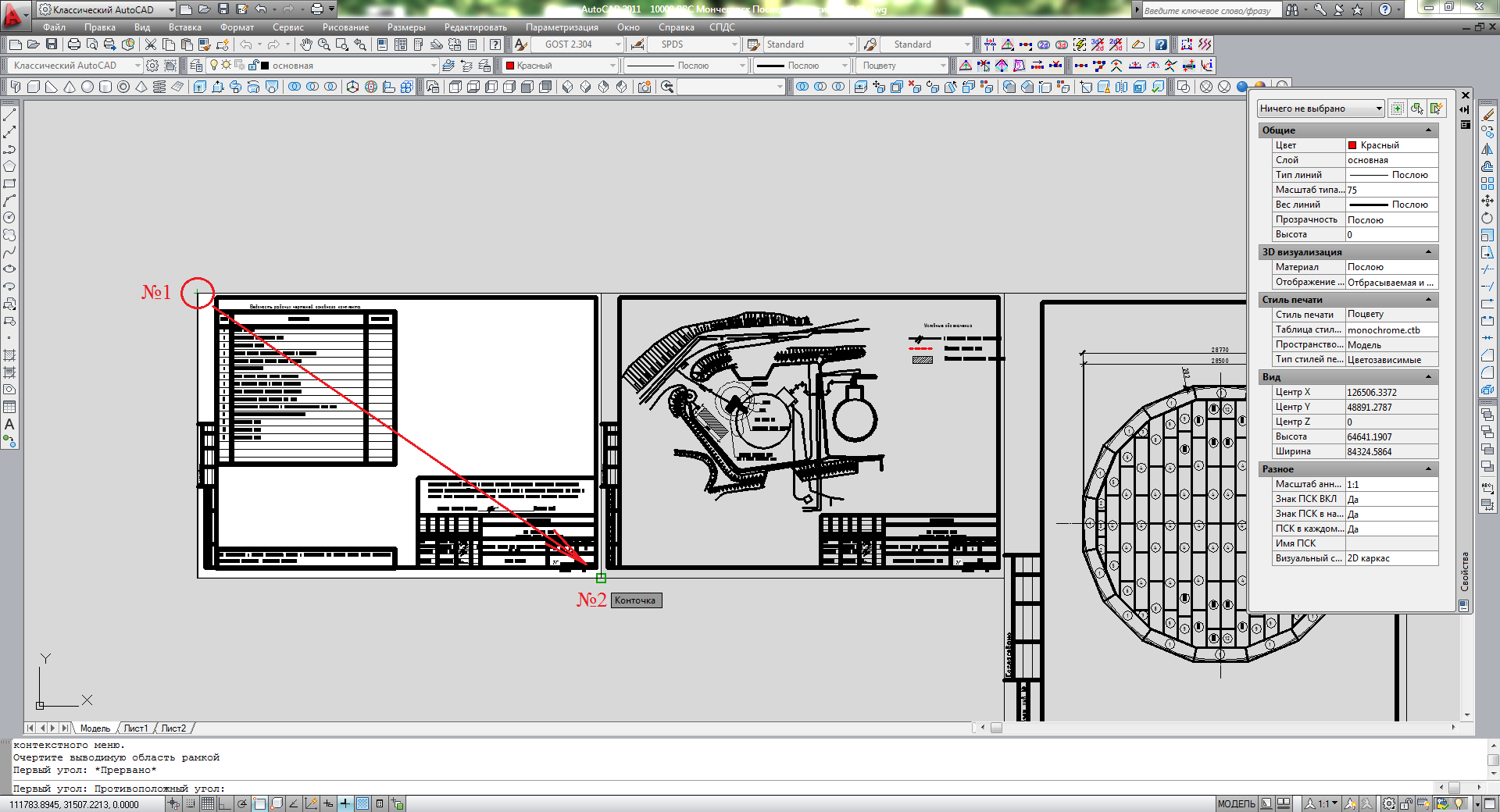Select the Sphere solid tool
Image resolution: width=1500 pixels, height=812 pixels.
click(87, 87)
